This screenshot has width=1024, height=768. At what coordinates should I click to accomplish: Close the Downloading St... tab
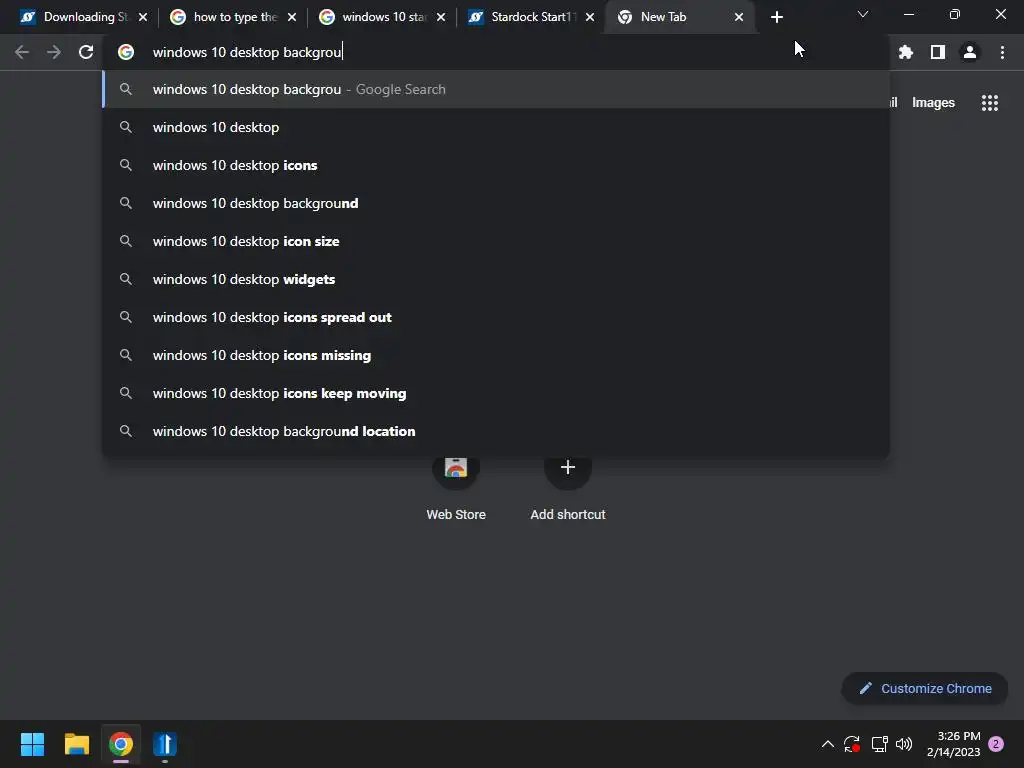(143, 17)
